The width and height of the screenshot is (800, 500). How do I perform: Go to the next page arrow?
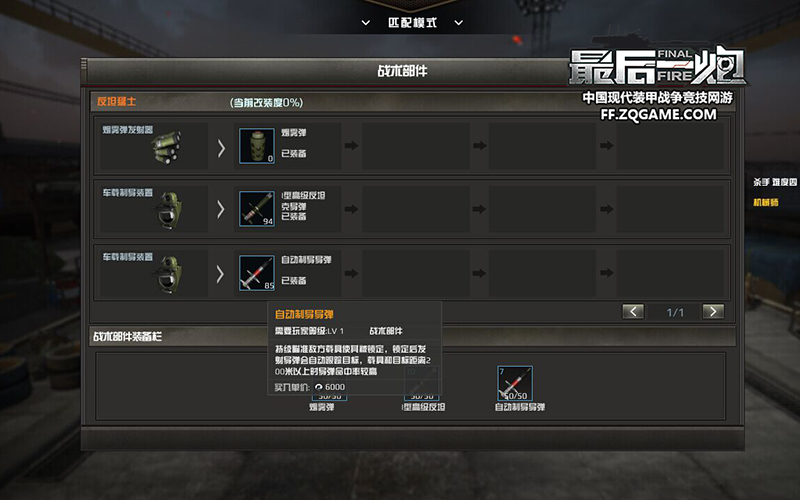[713, 311]
